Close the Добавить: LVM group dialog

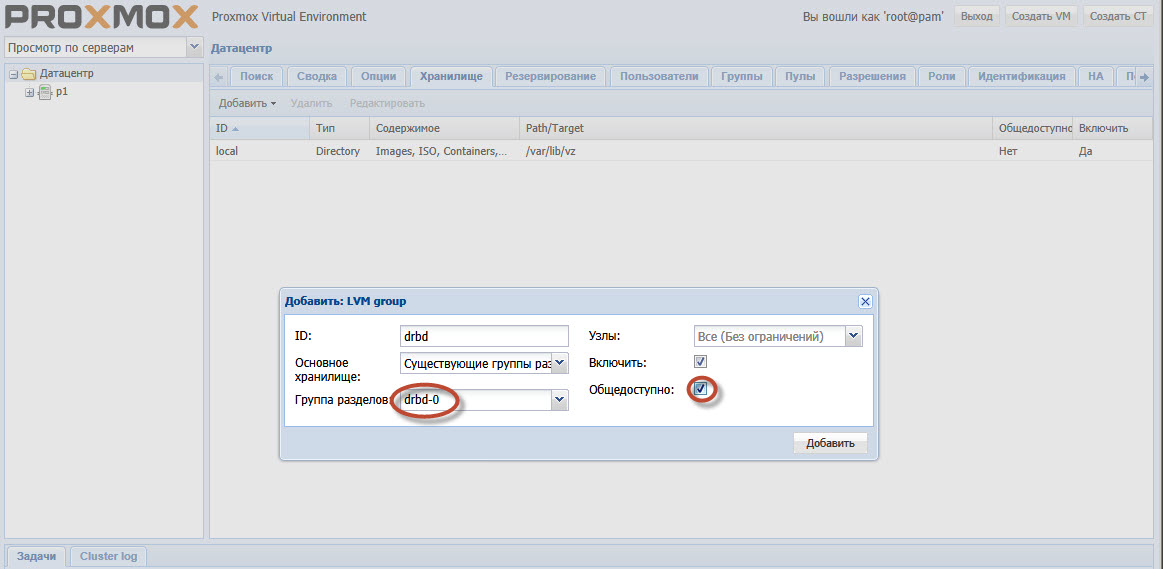pos(865,301)
